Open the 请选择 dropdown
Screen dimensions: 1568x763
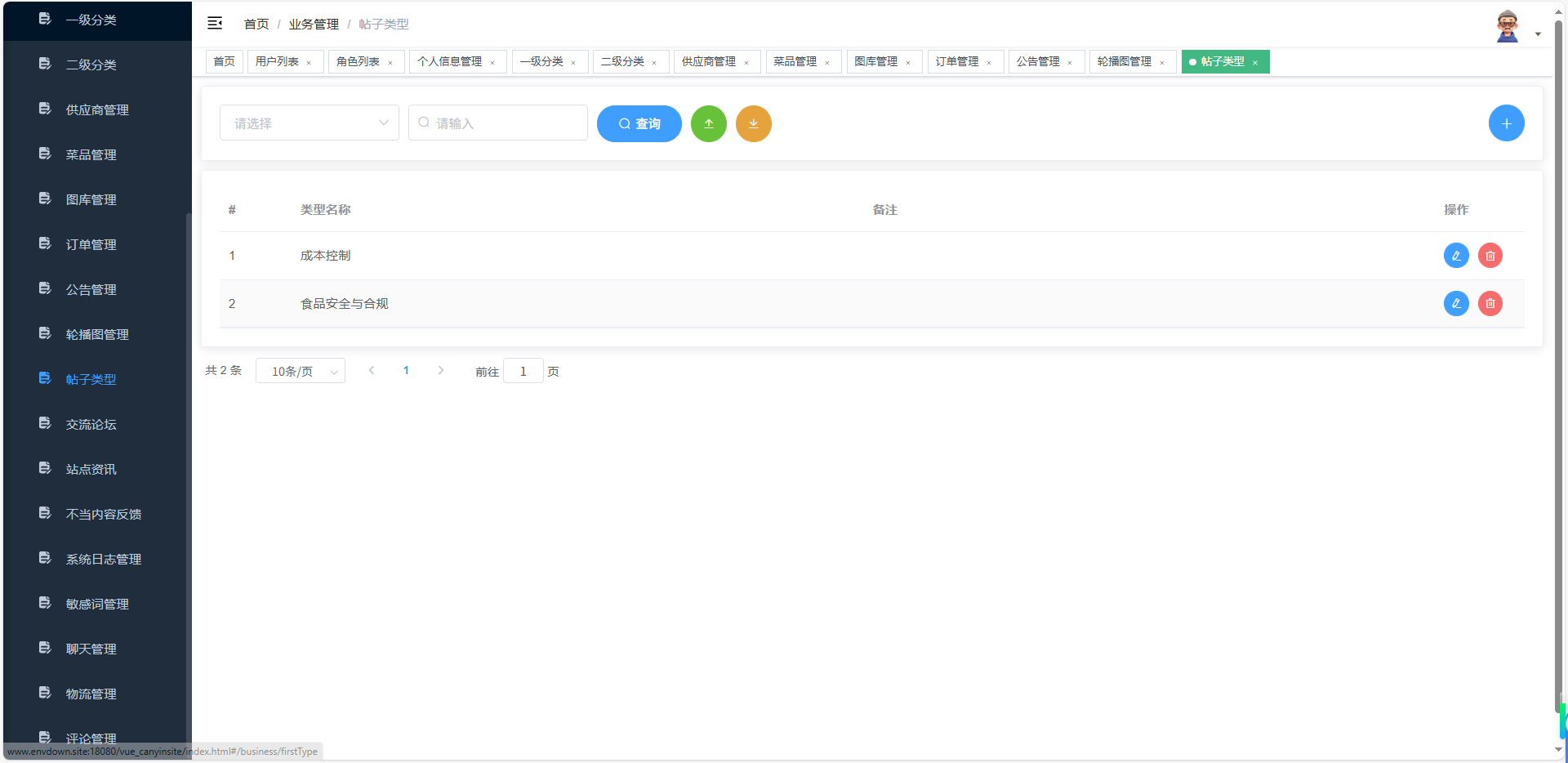309,123
